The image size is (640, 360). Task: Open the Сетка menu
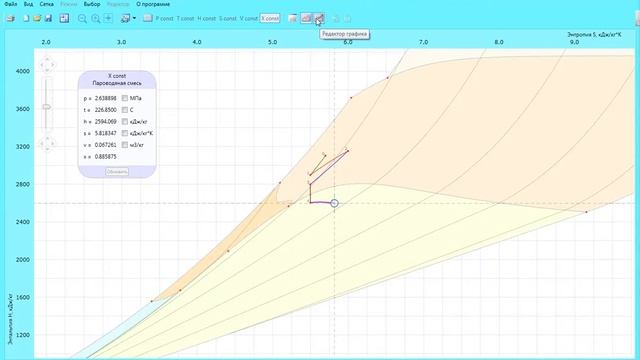pos(47,4)
